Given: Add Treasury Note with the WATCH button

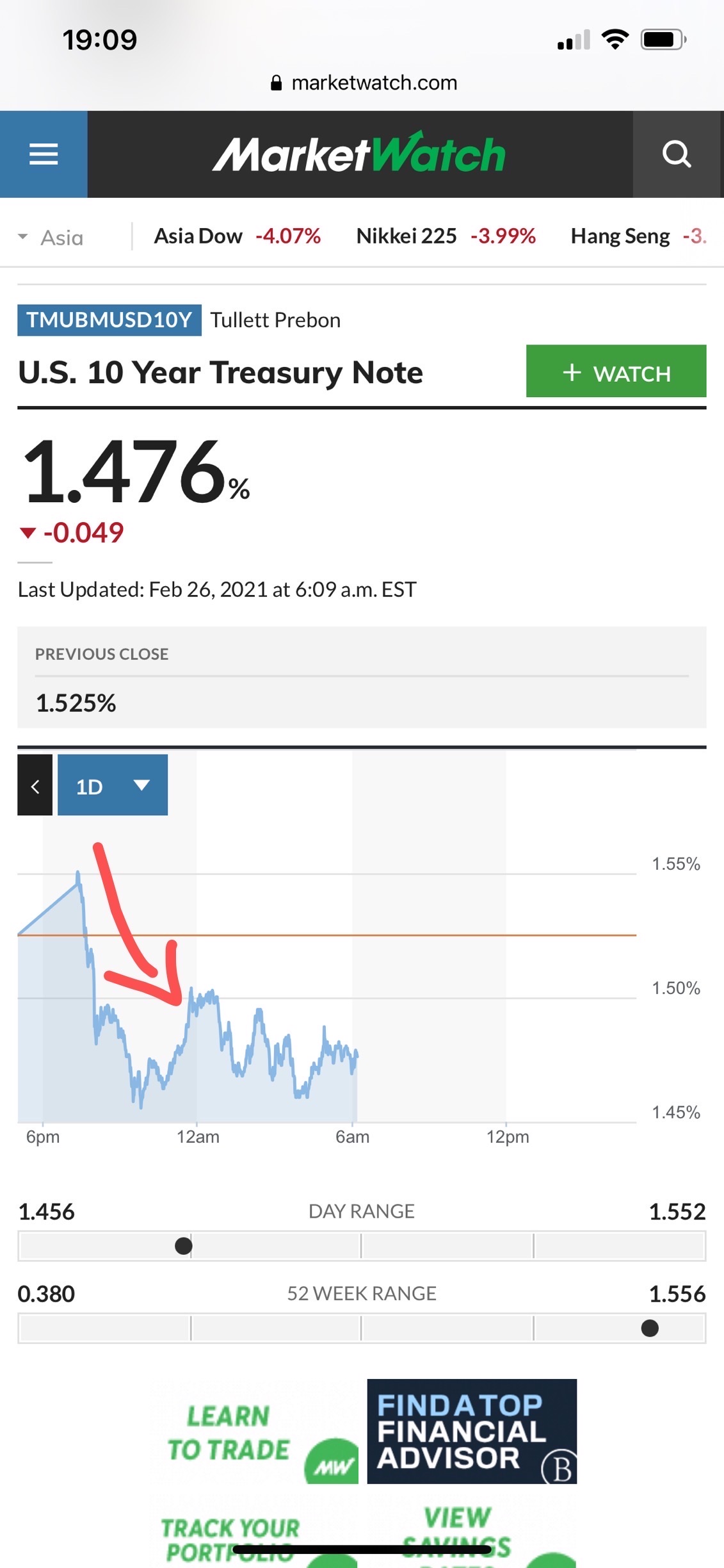Looking at the screenshot, I should (x=616, y=372).
